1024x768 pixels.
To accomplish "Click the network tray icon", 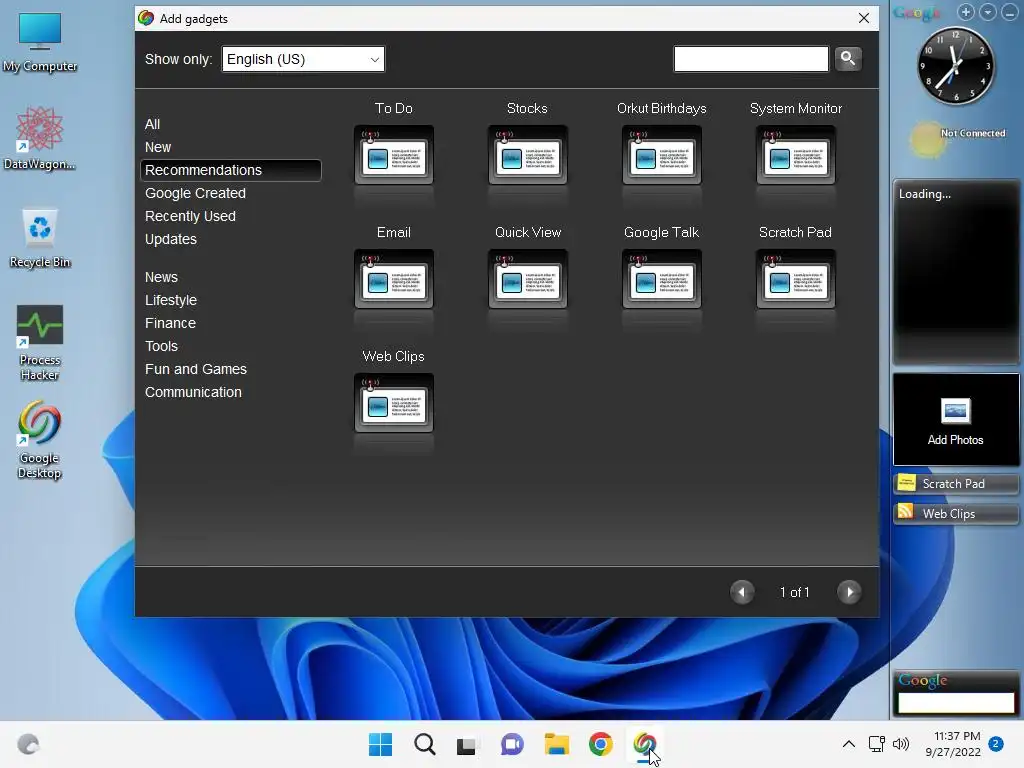I will coord(876,744).
